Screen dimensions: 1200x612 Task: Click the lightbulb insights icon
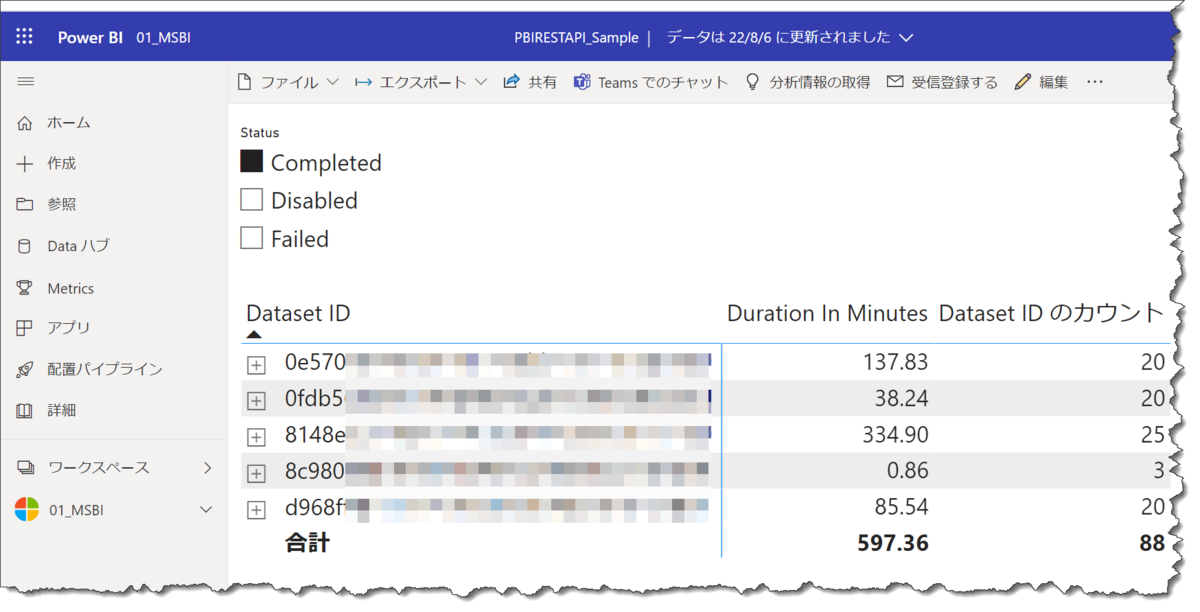pos(753,82)
